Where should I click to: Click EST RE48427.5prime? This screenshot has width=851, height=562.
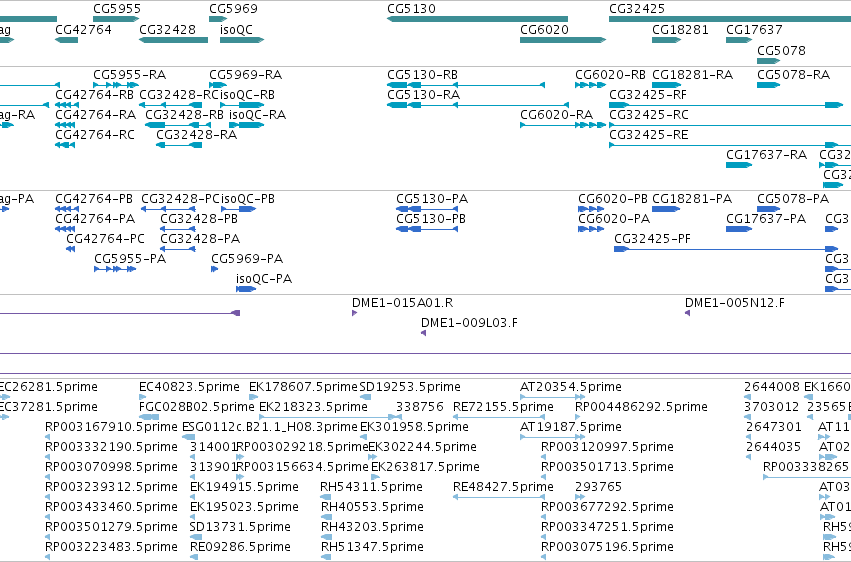coord(503,487)
